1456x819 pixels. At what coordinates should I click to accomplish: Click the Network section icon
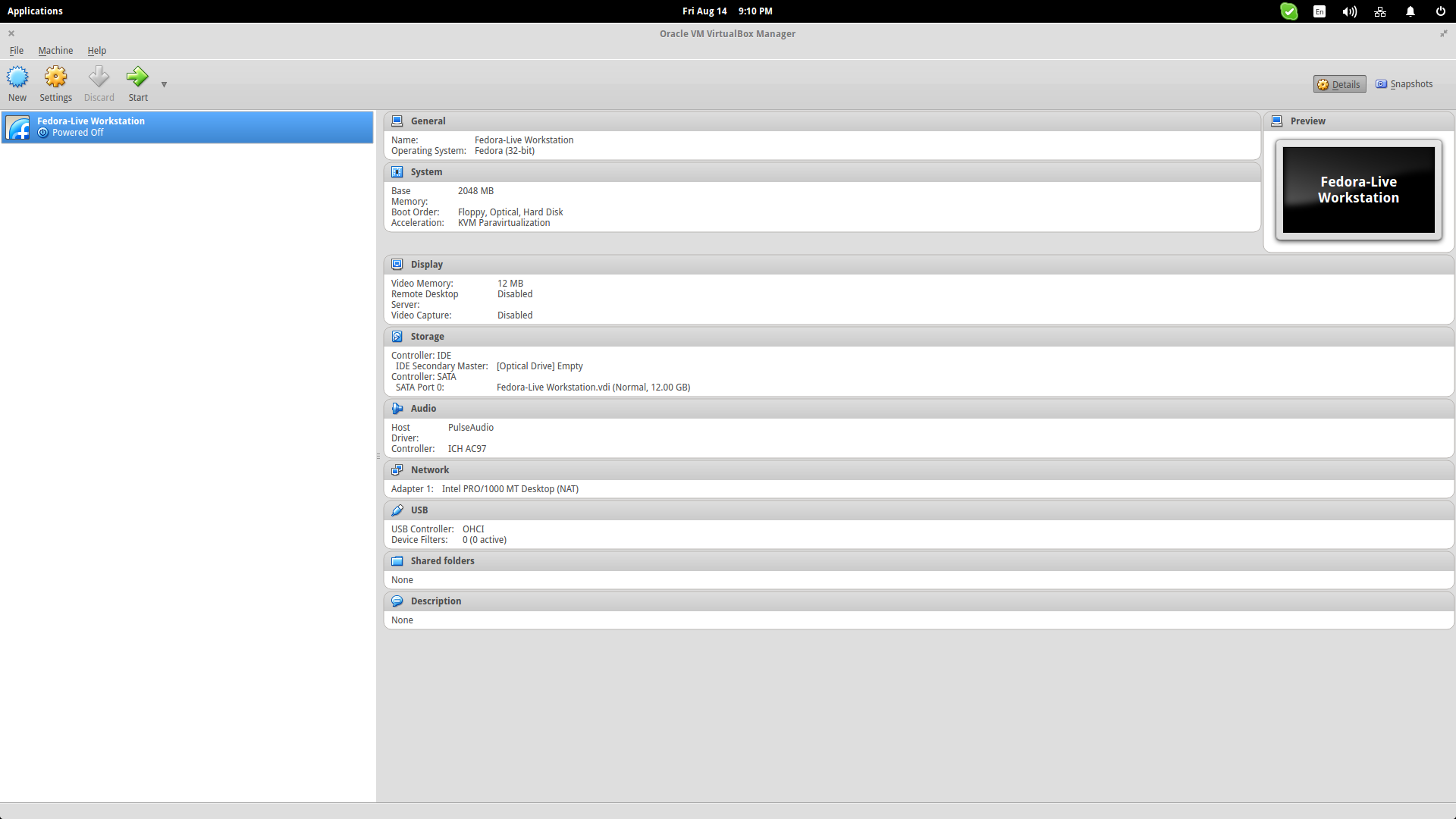pos(397,469)
